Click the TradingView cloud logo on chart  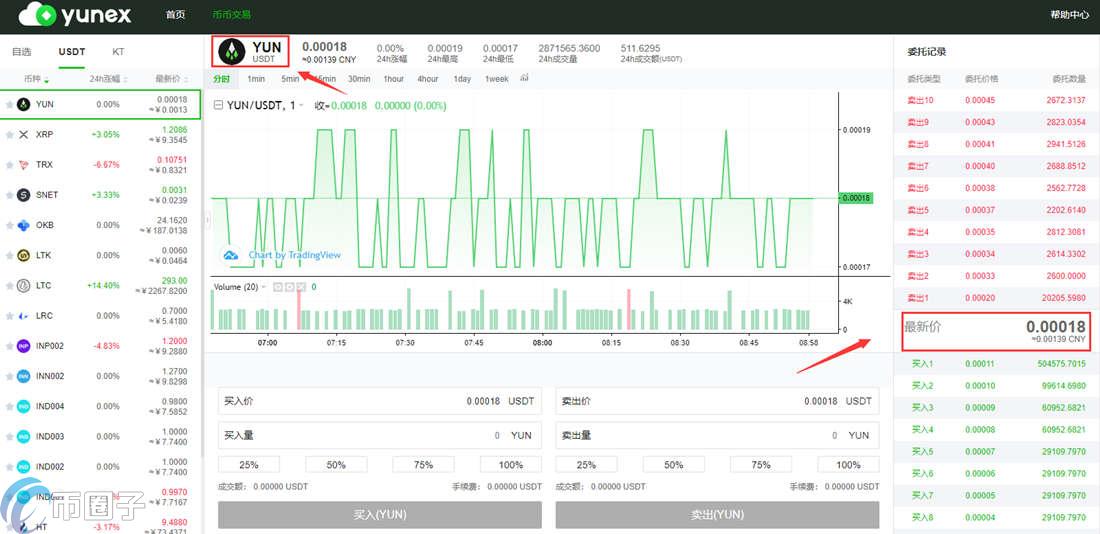(x=231, y=255)
